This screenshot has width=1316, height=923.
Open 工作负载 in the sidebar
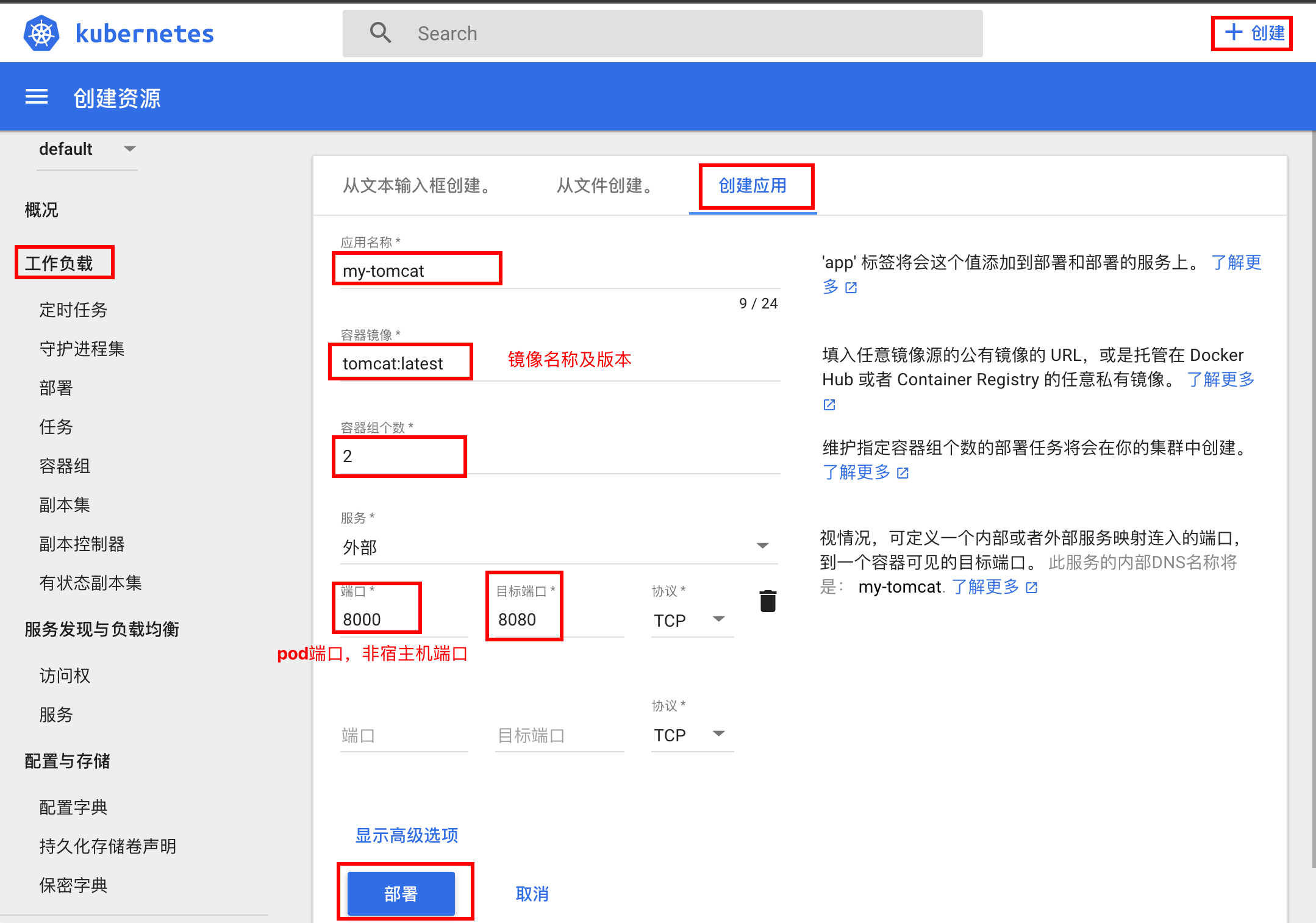(x=59, y=263)
